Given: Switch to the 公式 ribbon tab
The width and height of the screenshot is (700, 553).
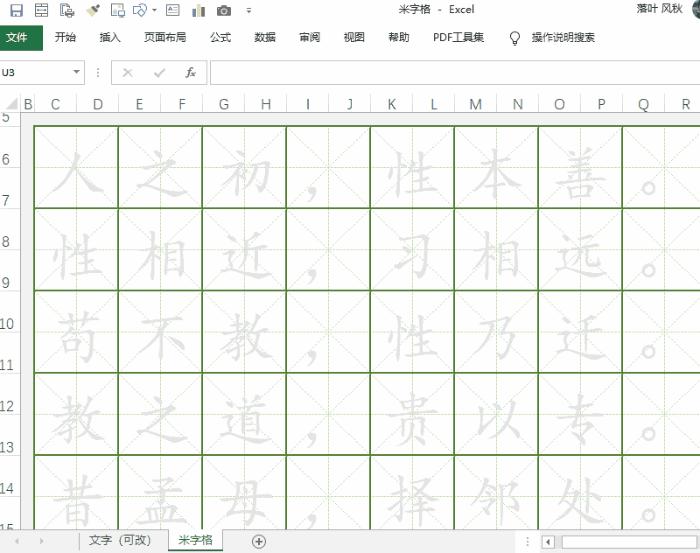Looking at the screenshot, I should coord(221,37).
